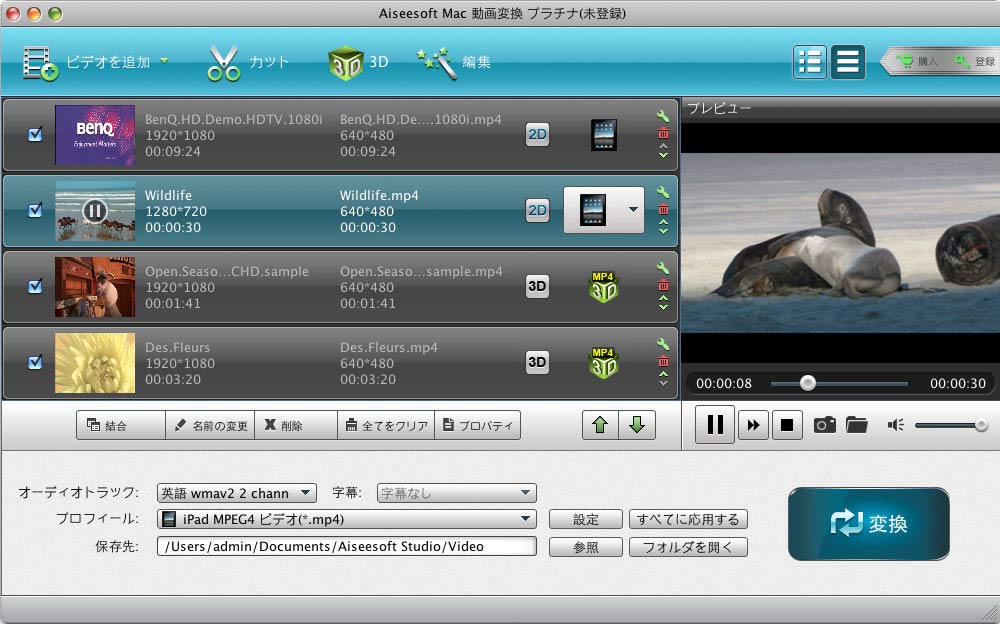Click the ビデオを追加 add video icon
Screen dimensions: 1000x624
coord(40,61)
